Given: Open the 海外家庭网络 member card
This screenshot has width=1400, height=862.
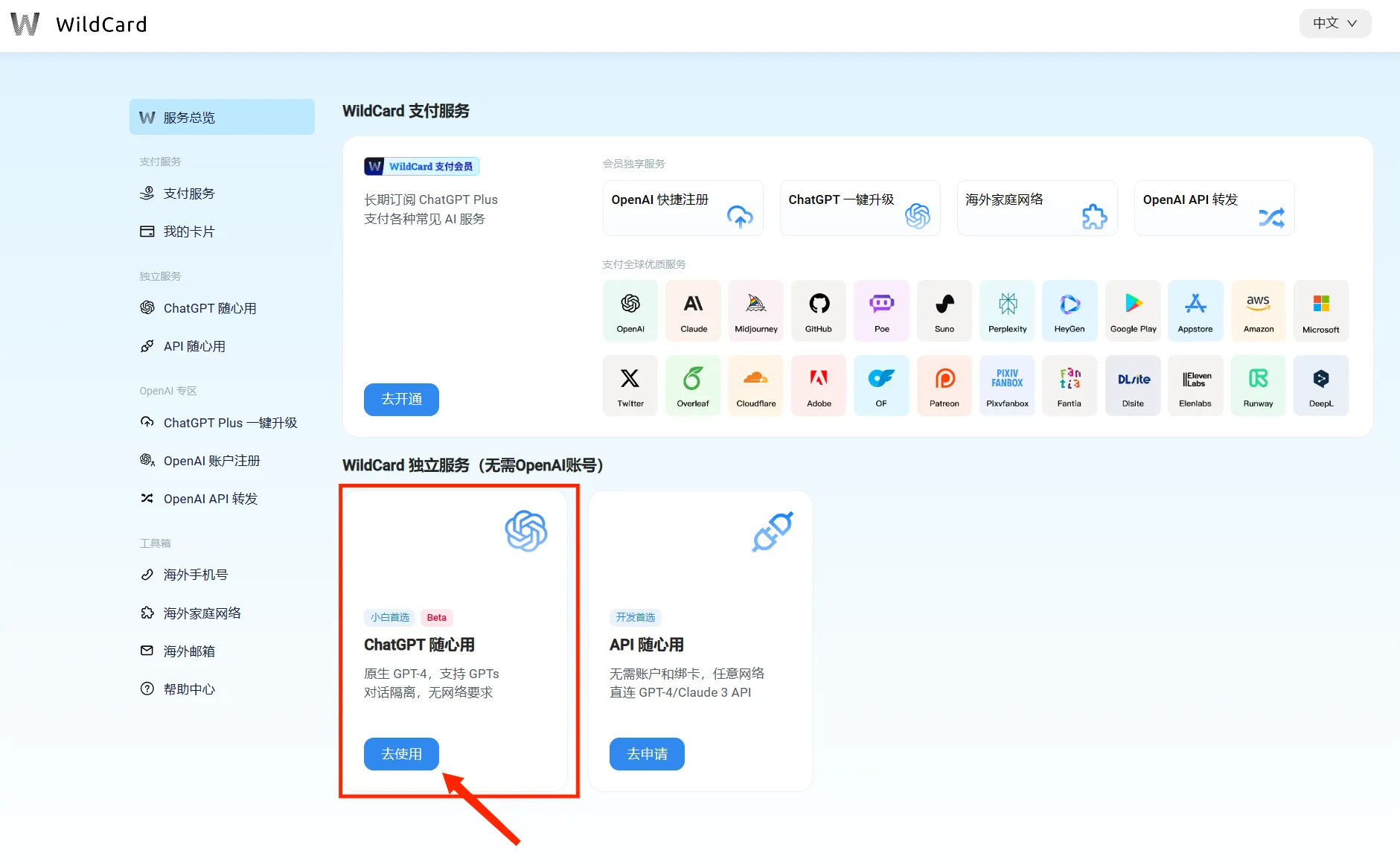Looking at the screenshot, I should [1038, 208].
